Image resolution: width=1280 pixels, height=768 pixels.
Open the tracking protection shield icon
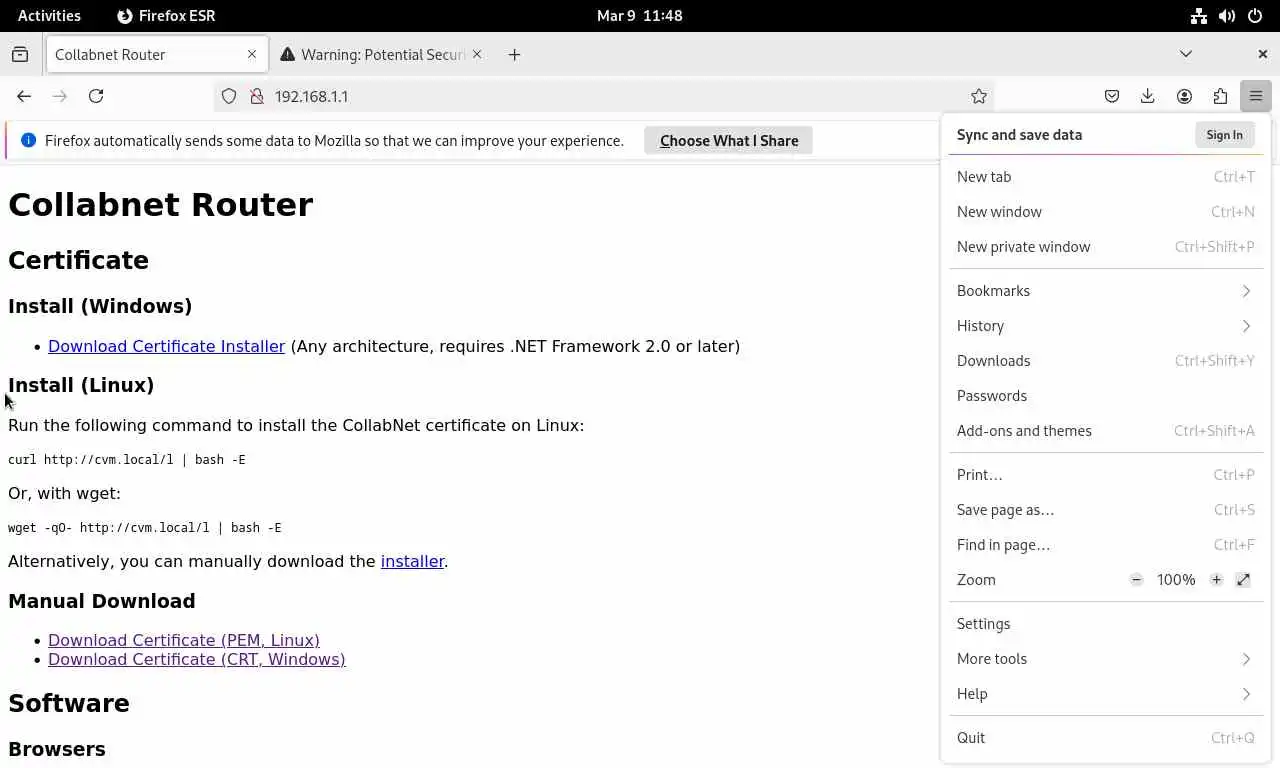click(229, 96)
